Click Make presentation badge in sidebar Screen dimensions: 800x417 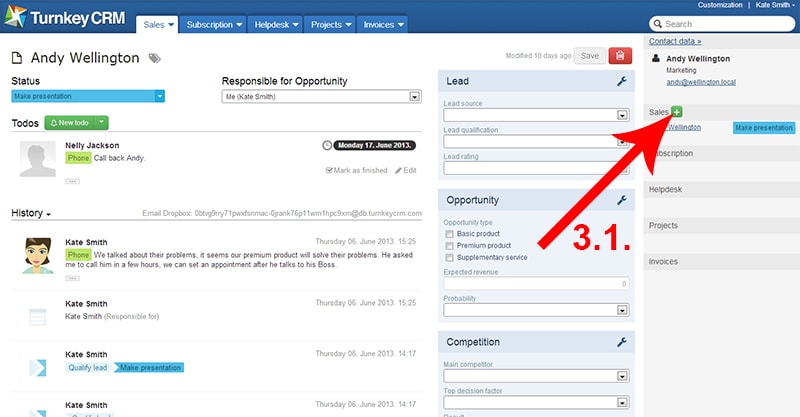point(764,128)
